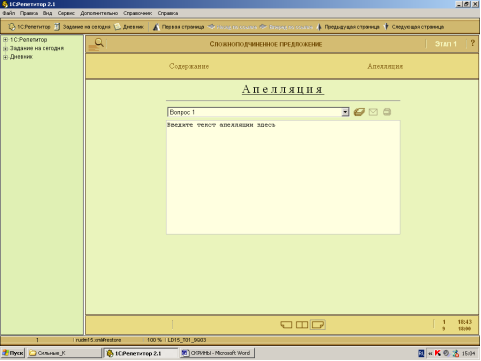The image size is (481, 361).
Task: Select the single-page scroll view icon
Action: (286, 324)
